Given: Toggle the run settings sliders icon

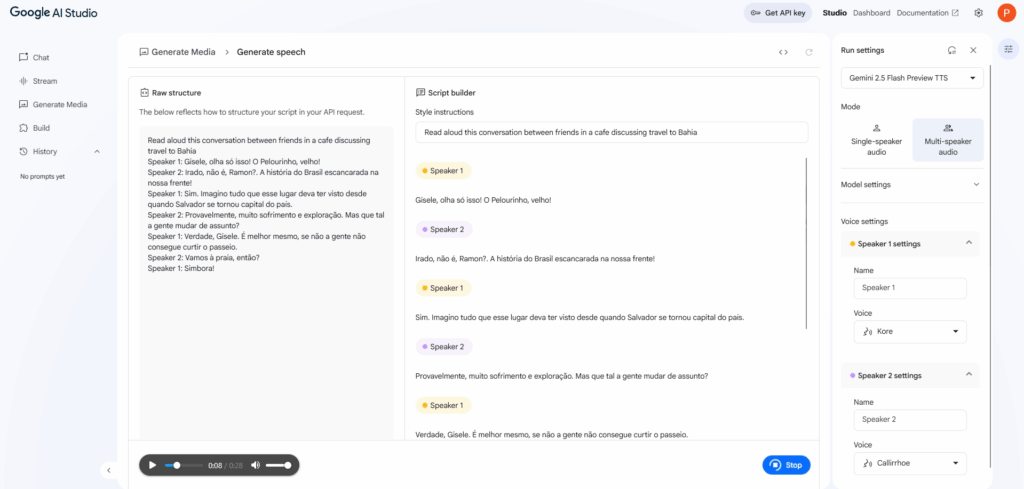Looking at the screenshot, I should [1008, 49].
